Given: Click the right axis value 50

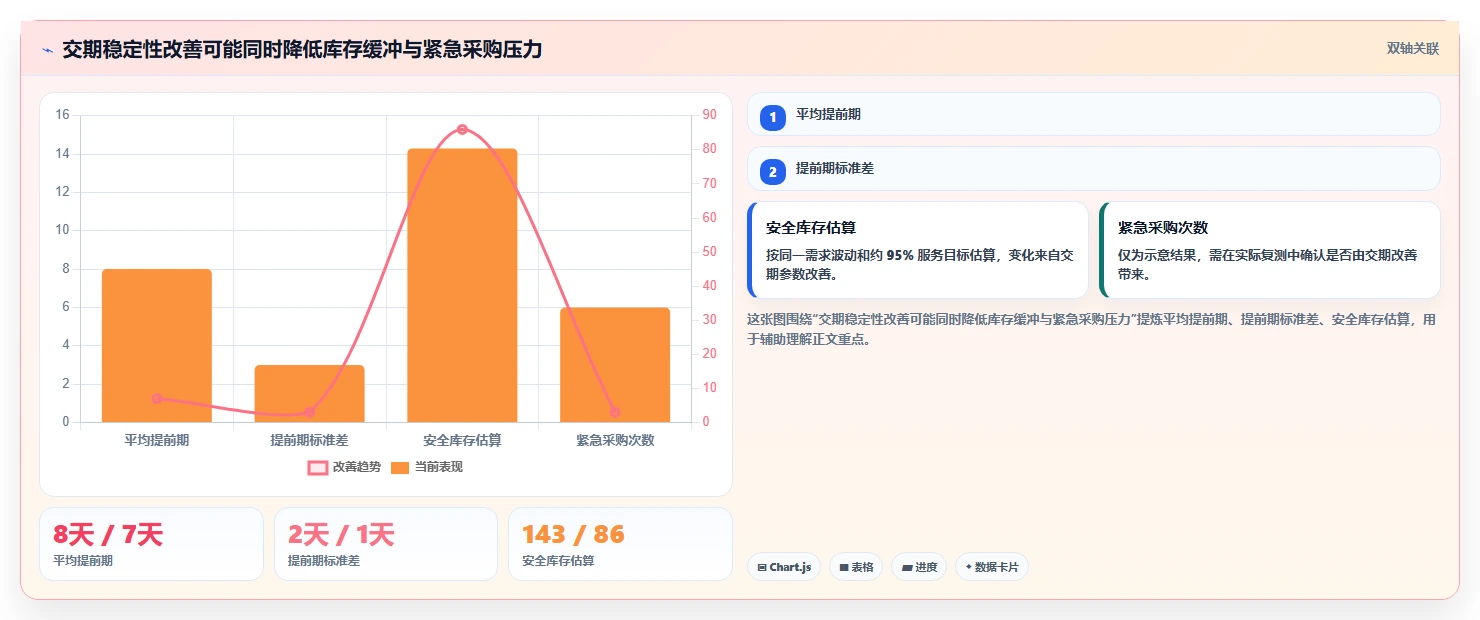Looking at the screenshot, I should point(709,252).
